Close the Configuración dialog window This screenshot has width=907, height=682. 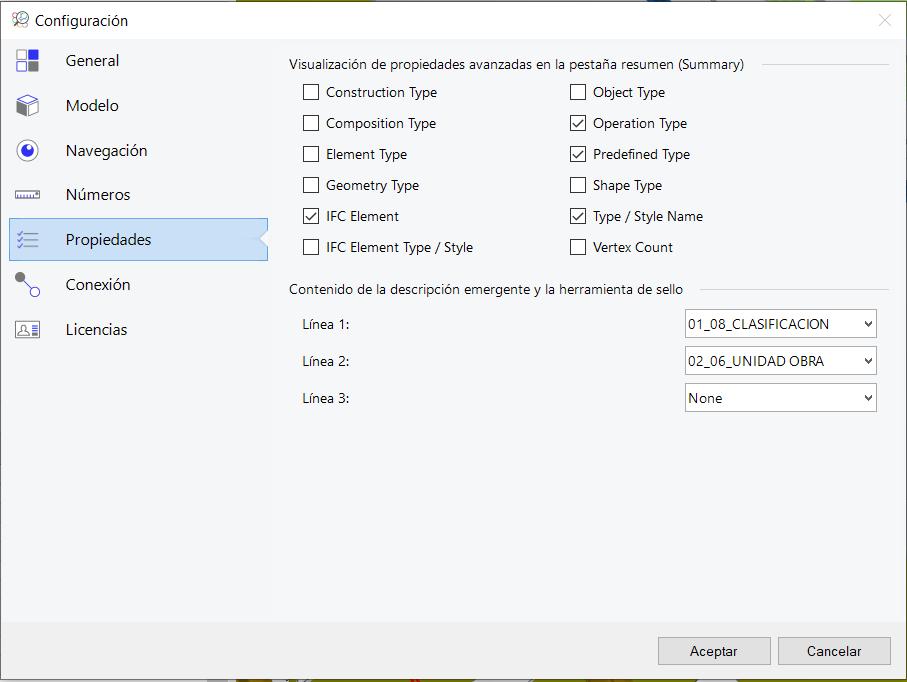(884, 21)
